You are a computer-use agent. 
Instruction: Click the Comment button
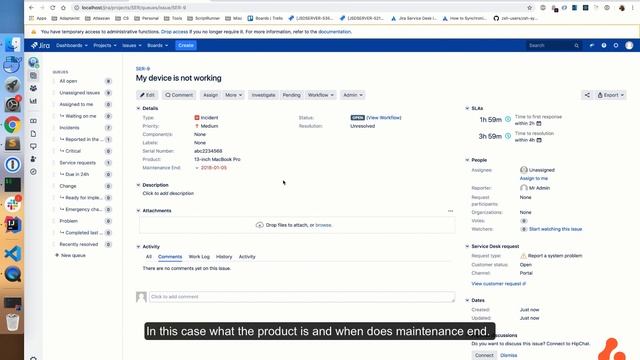click(179, 95)
